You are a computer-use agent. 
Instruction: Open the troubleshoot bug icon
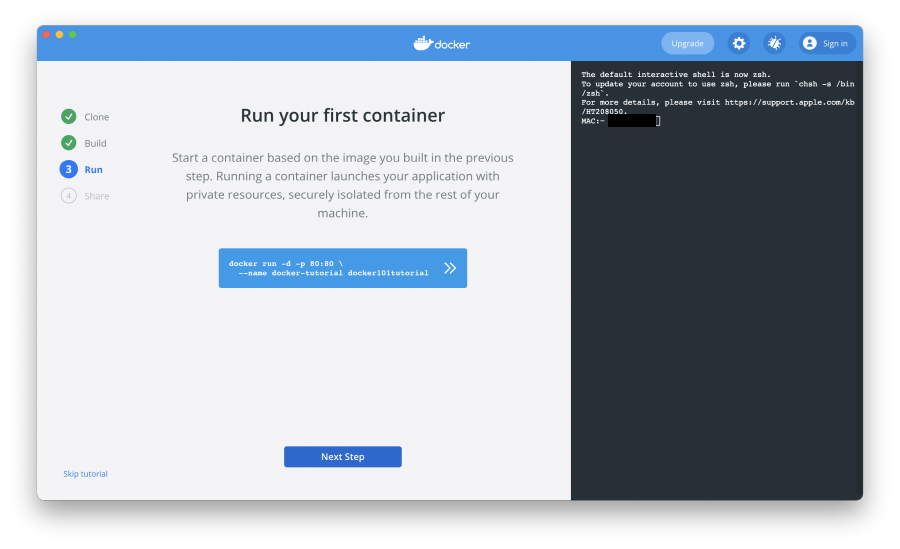774,43
